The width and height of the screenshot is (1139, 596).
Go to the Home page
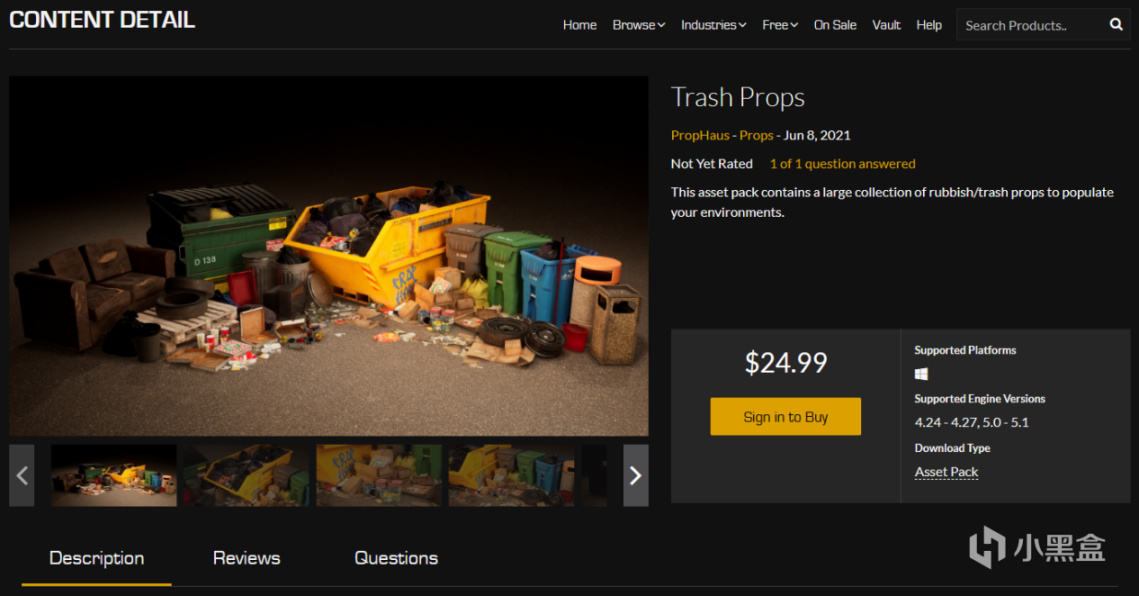[580, 25]
